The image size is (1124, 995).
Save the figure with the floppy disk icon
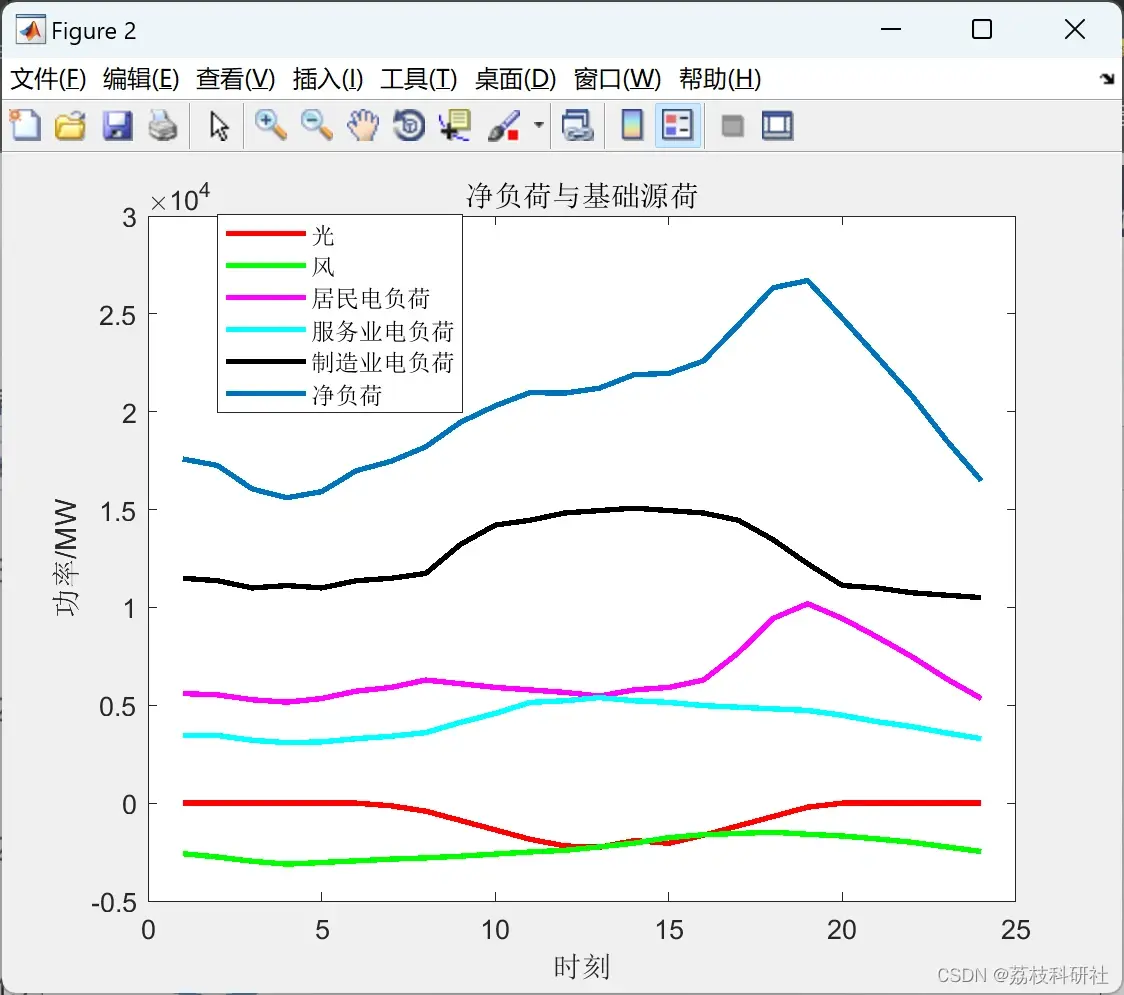[x=117, y=125]
